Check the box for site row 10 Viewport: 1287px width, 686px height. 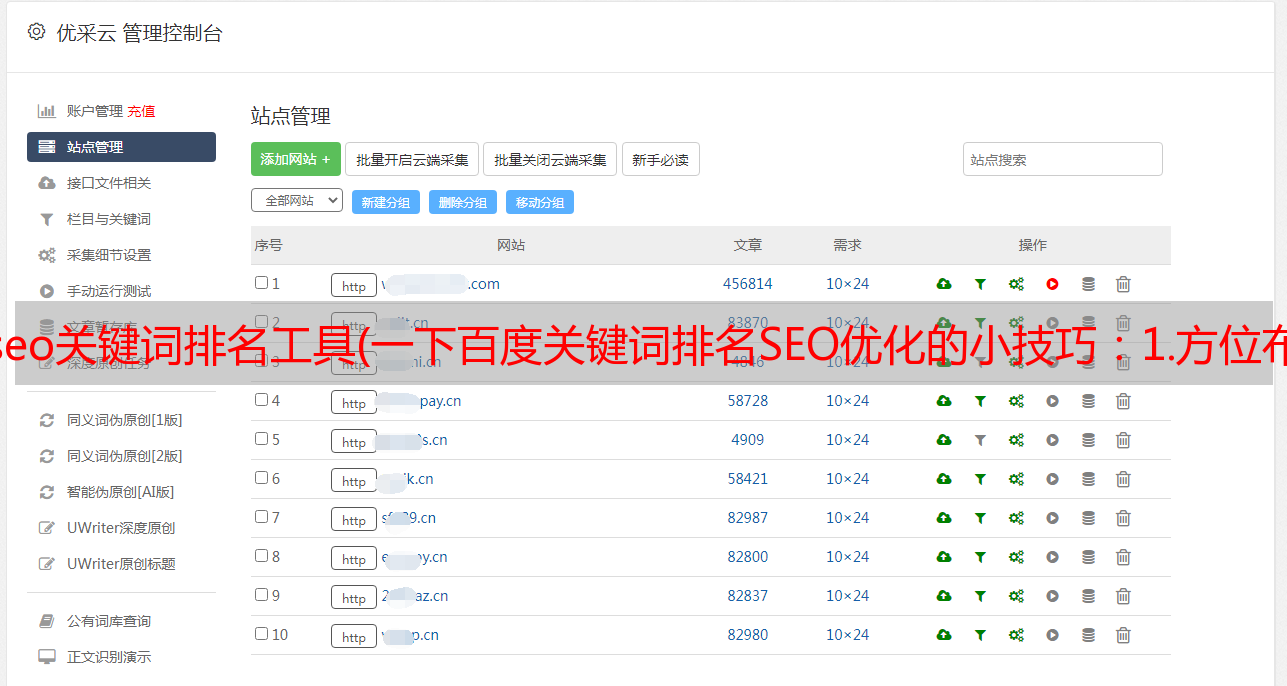[261, 634]
